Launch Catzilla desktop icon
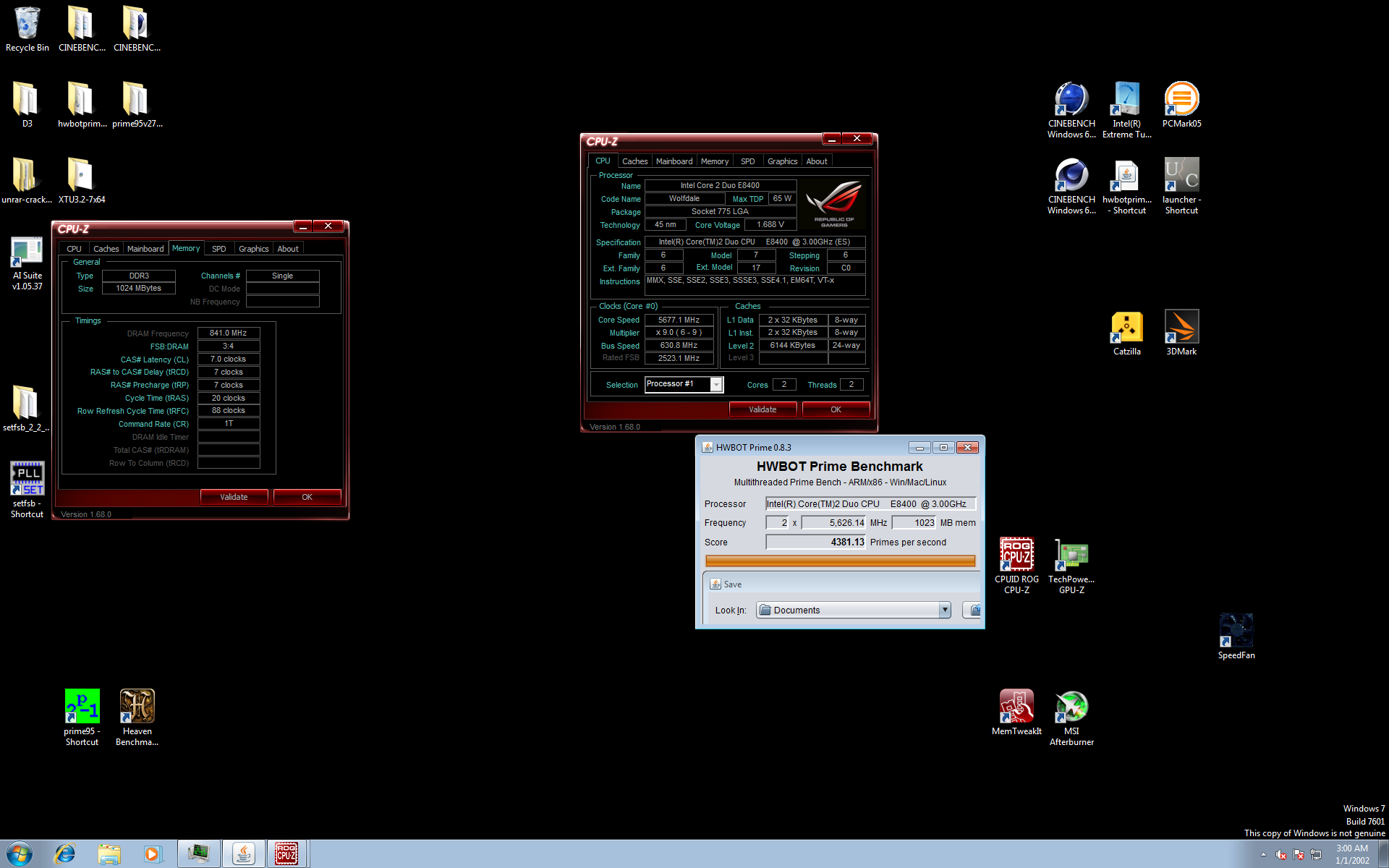1389x868 pixels. 1126,333
